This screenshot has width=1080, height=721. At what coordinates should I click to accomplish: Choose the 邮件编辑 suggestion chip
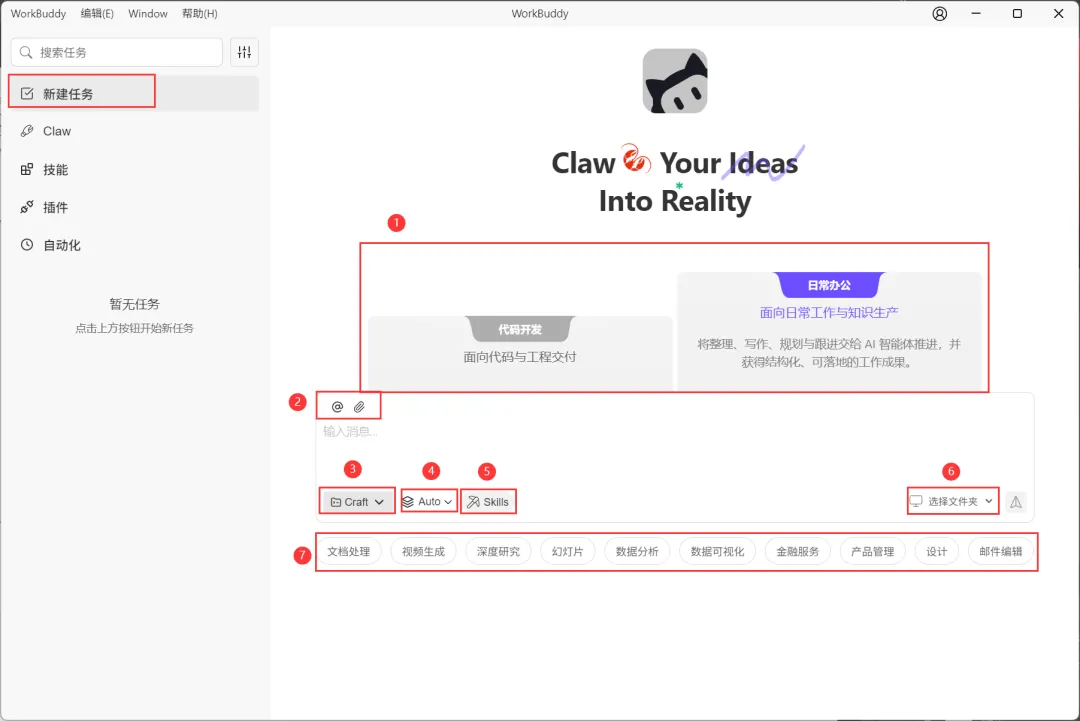click(1001, 552)
